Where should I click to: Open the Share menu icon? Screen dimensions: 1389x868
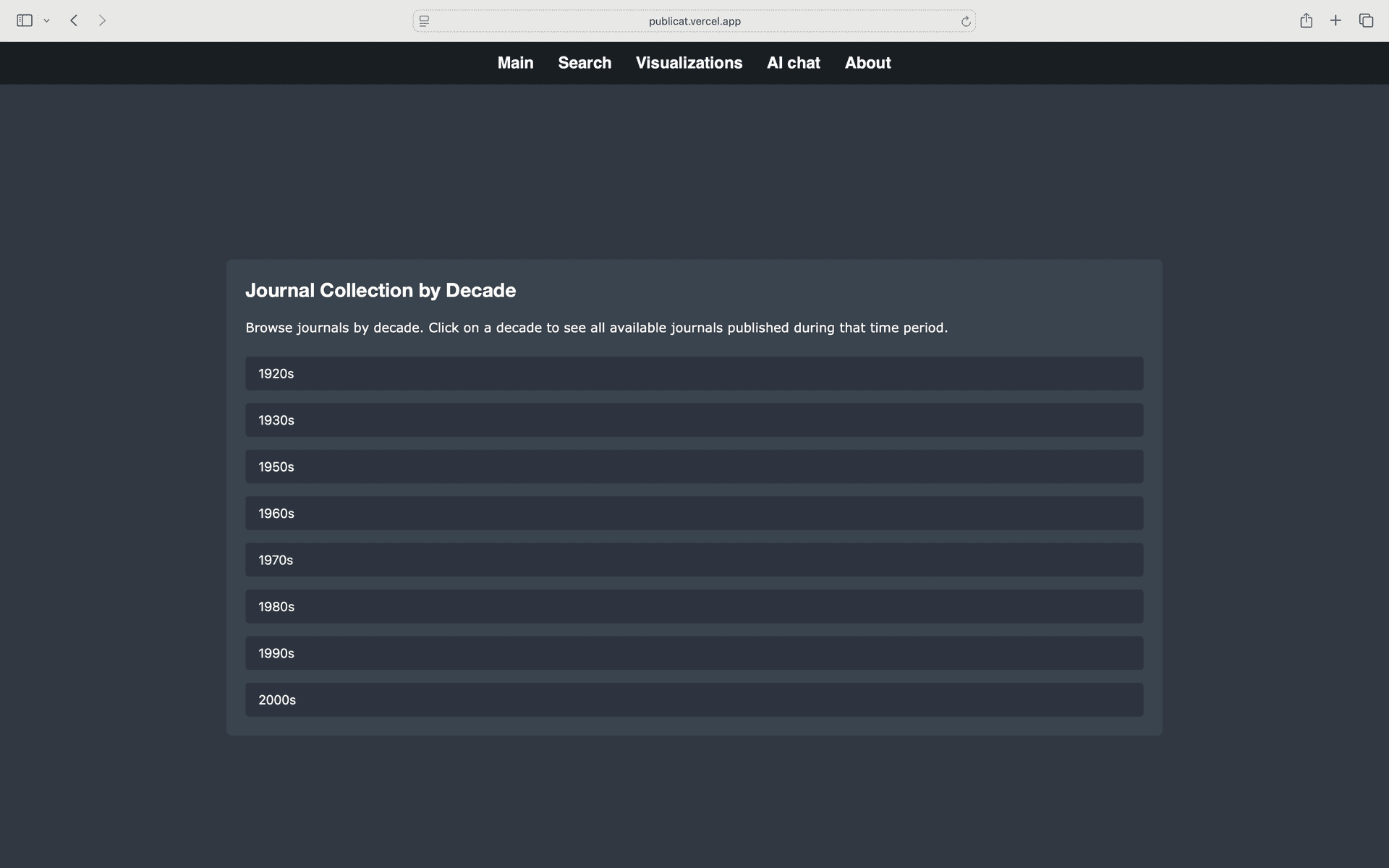(x=1306, y=20)
